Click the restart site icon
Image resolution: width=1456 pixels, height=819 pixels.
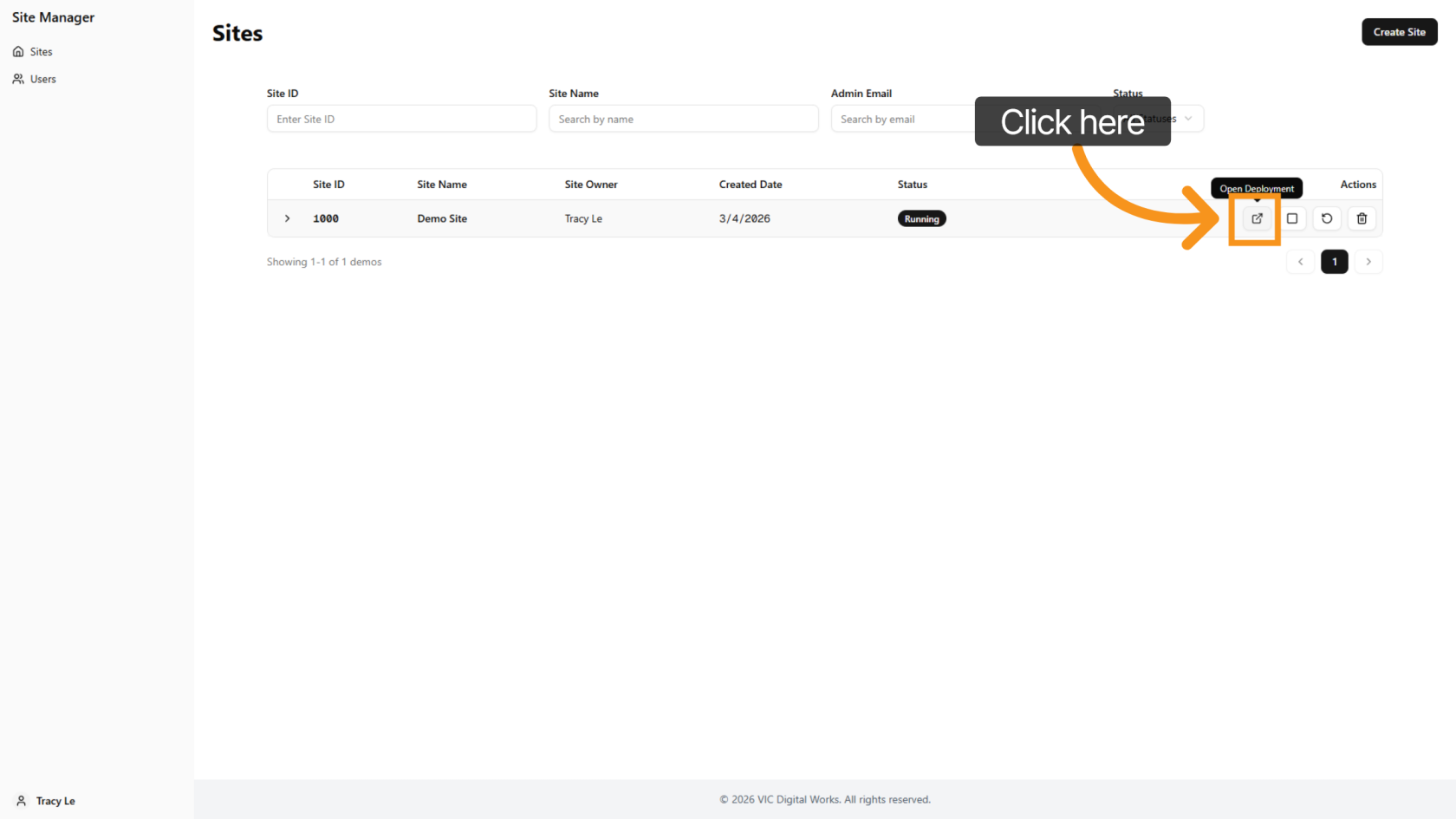pos(1327,218)
